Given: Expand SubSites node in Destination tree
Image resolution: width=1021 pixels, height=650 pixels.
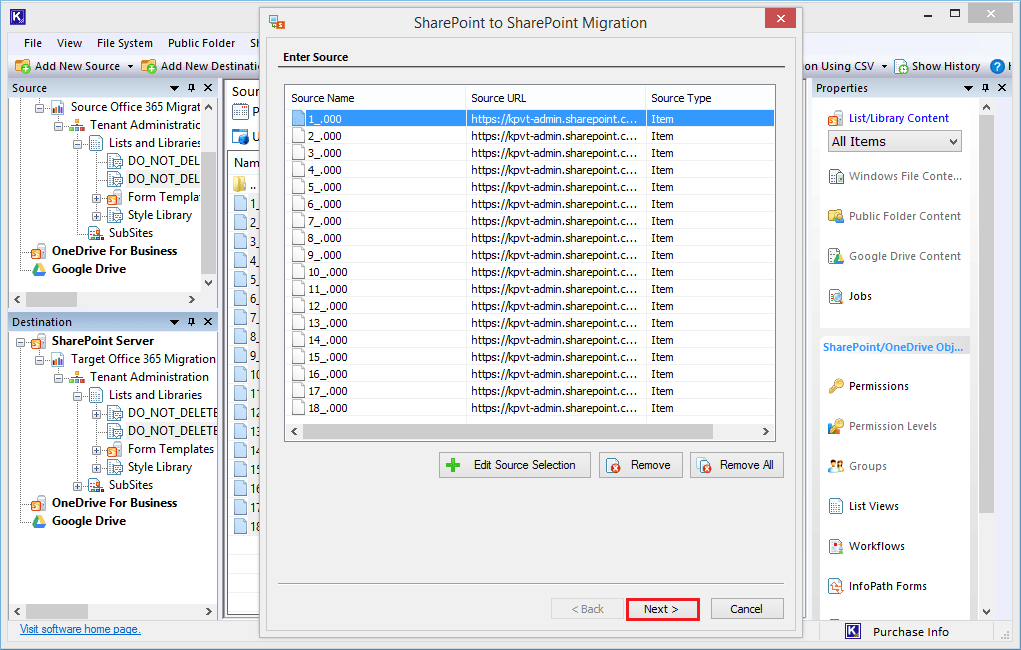Looking at the screenshot, I should point(77,486).
